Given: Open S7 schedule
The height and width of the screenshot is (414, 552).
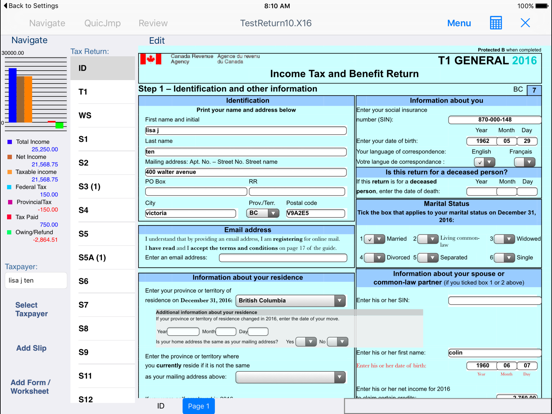Looking at the screenshot, I should 102,305.
